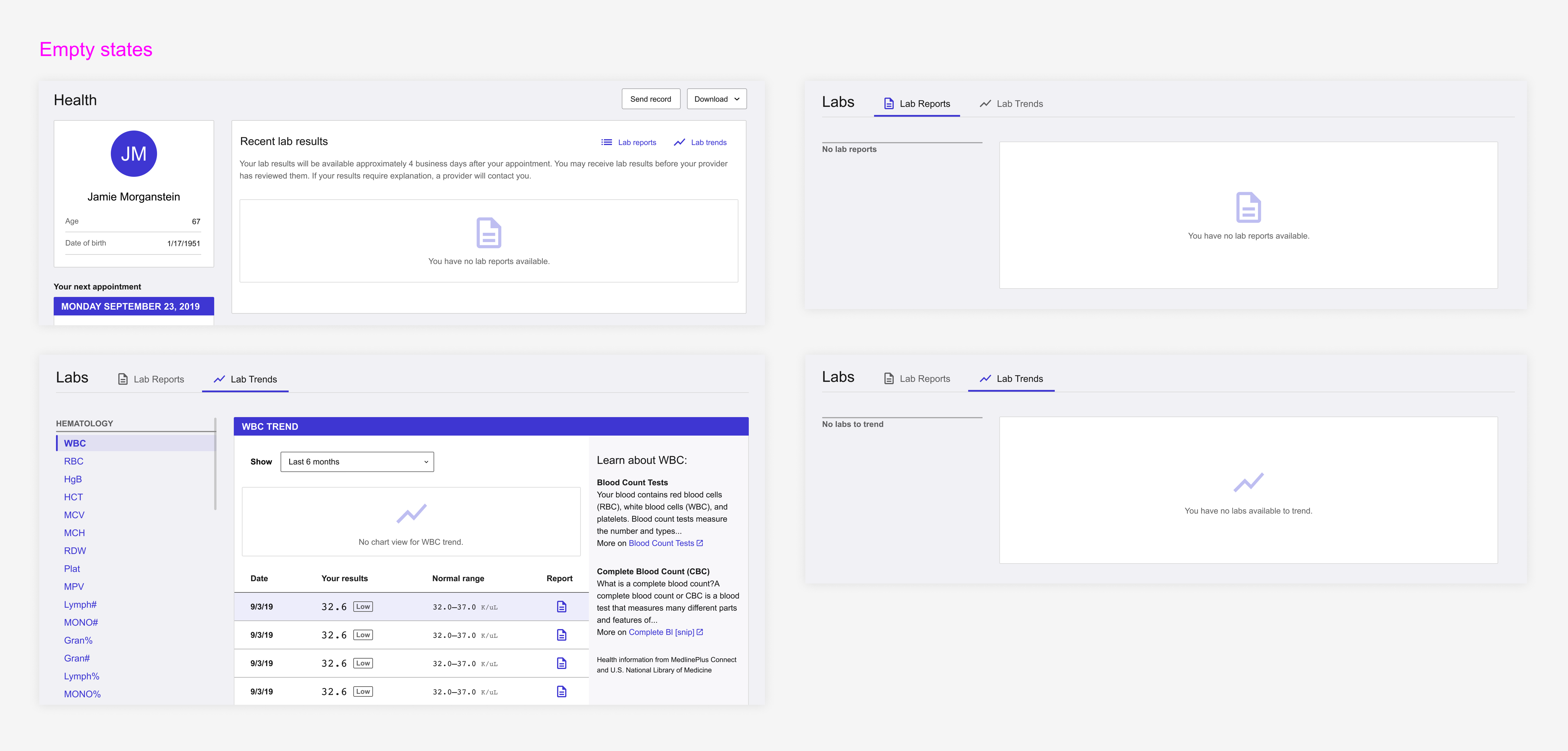Click the 'Date' column header
The width and height of the screenshot is (1568, 751).
[x=259, y=579]
